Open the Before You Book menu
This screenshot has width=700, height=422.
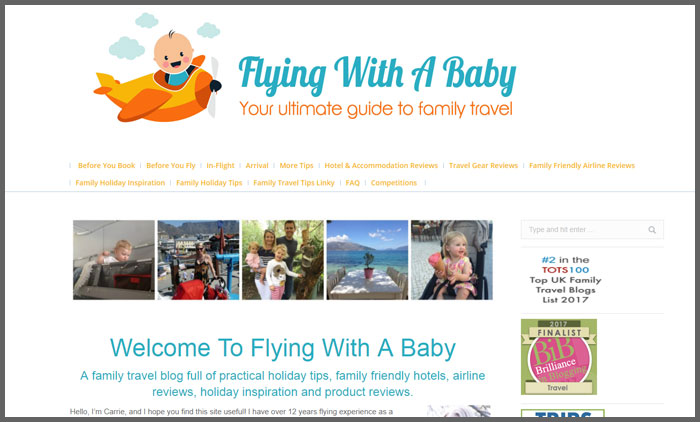(x=106, y=166)
